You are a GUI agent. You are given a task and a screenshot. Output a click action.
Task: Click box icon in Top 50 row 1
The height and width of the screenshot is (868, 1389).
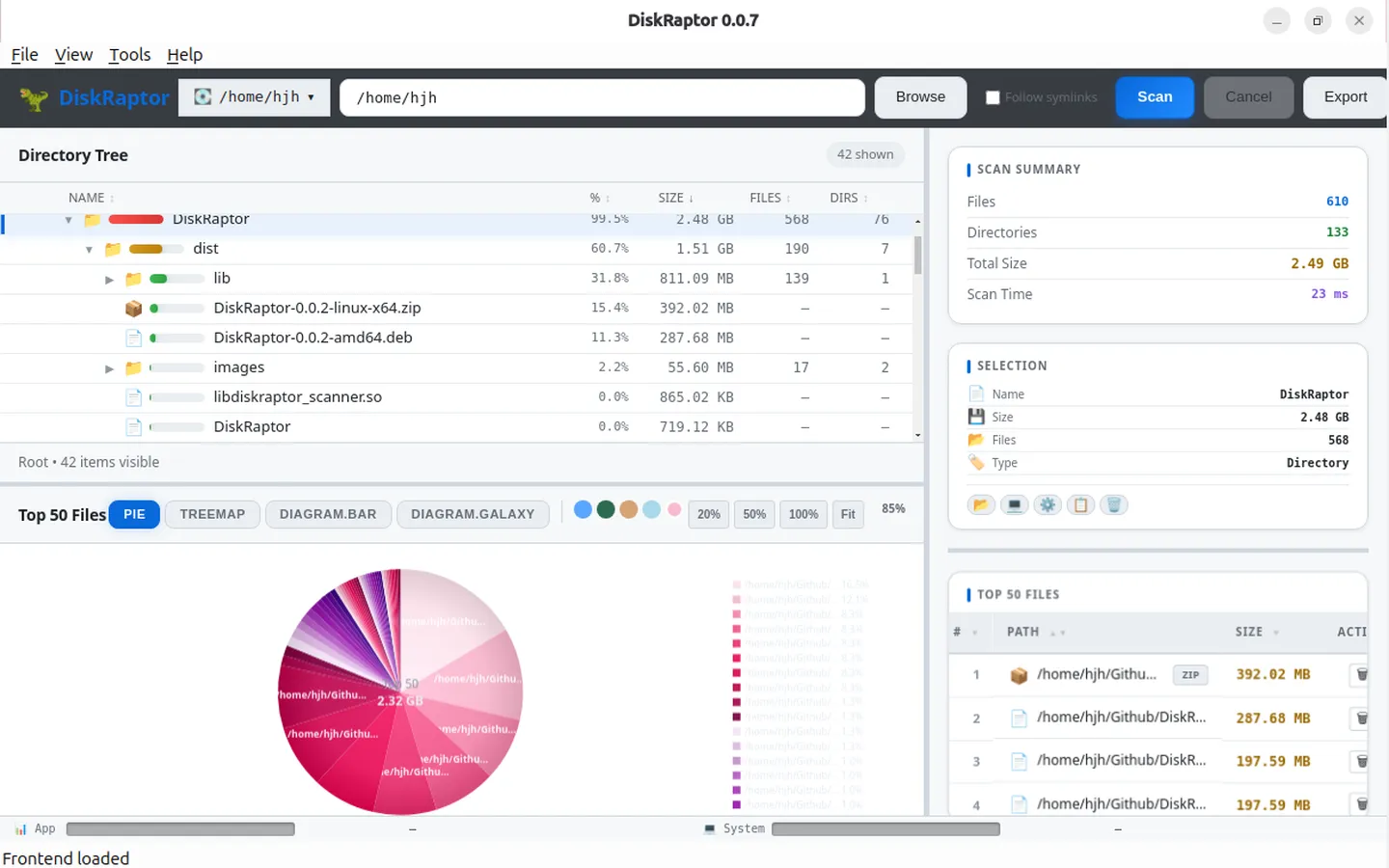tap(1019, 675)
